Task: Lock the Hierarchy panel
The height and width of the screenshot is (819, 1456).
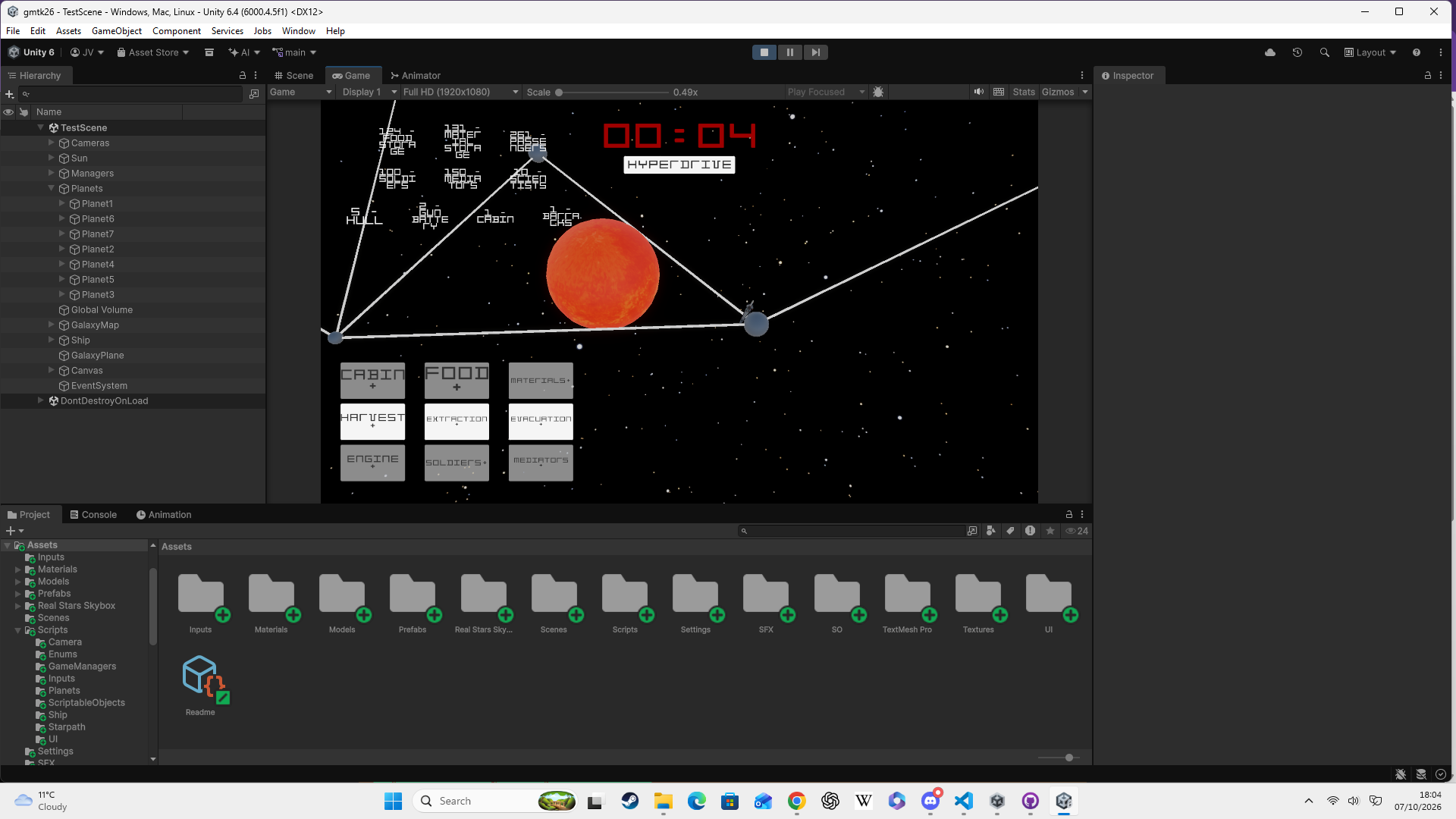Action: [x=243, y=76]
